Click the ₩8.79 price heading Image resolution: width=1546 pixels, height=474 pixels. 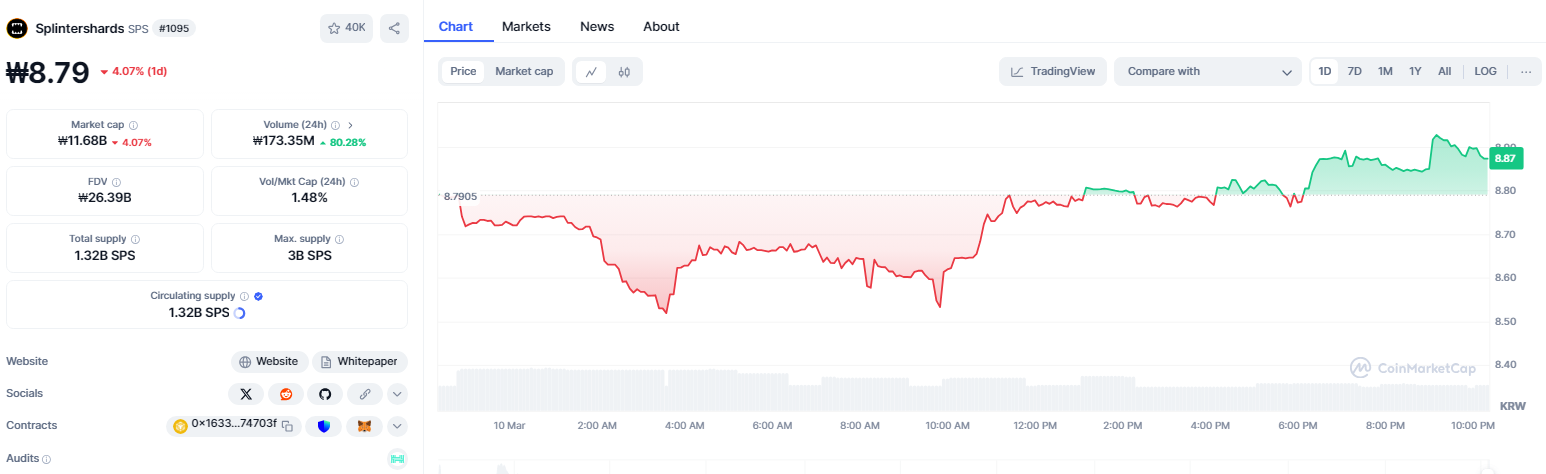pyautogui.click(x=48, y=72)
